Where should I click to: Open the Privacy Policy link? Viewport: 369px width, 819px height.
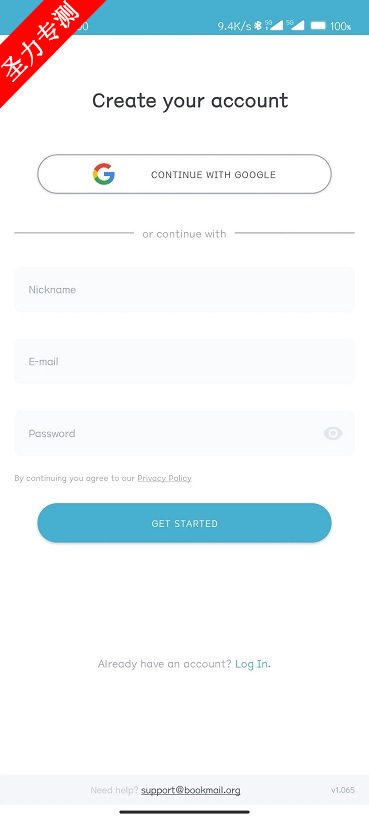pos(164,478)
